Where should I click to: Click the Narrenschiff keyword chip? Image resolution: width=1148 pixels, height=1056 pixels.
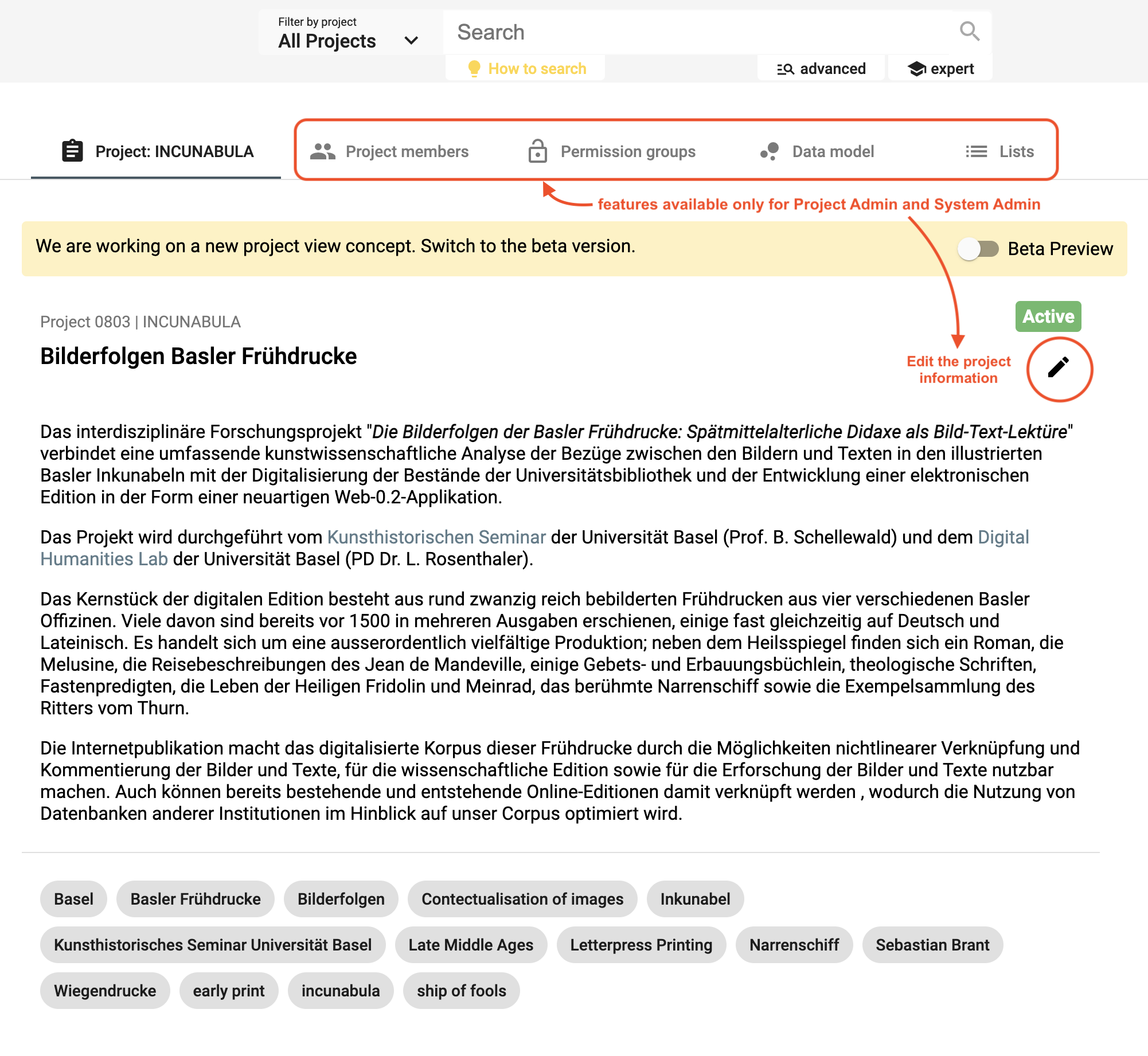tap(794, 945)
